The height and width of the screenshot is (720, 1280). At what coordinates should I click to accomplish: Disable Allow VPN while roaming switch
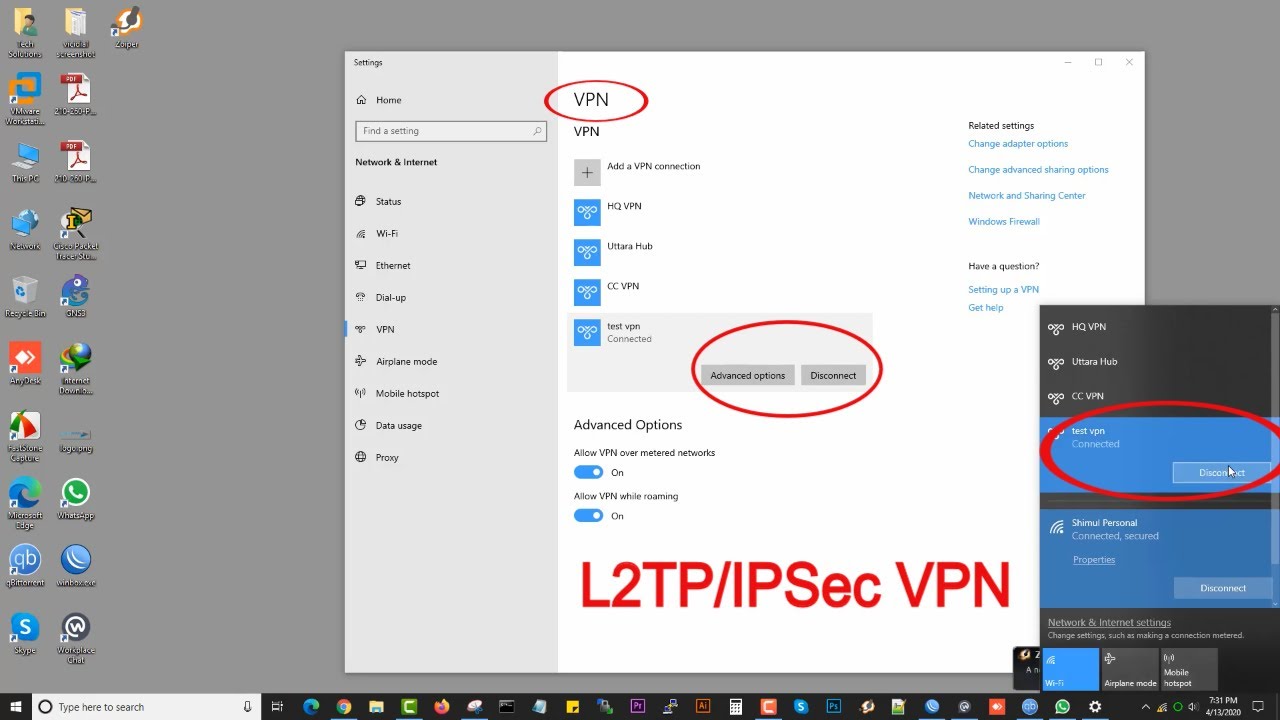pos(588,516)
